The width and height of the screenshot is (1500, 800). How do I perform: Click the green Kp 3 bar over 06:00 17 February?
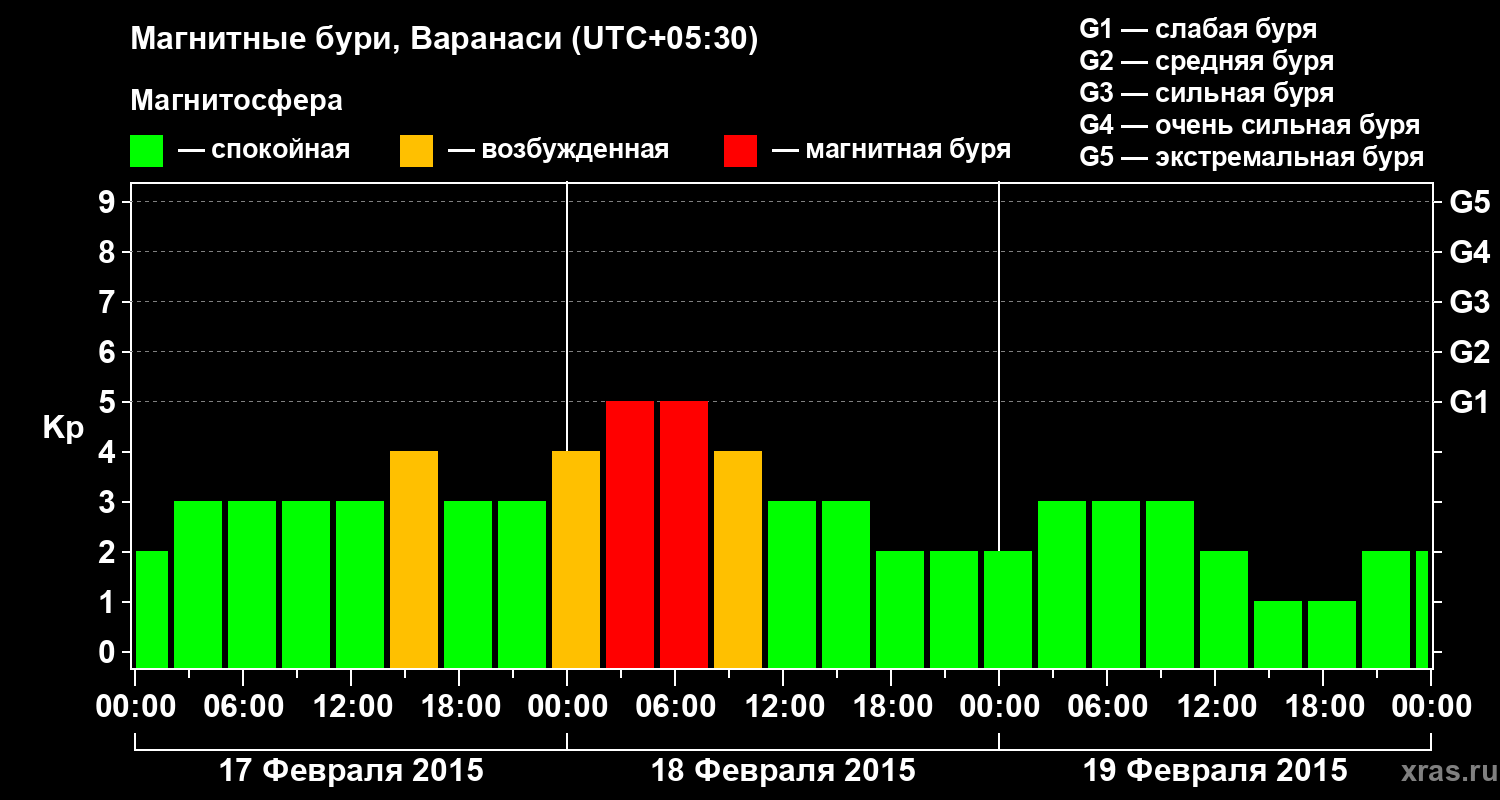(252, 584)
